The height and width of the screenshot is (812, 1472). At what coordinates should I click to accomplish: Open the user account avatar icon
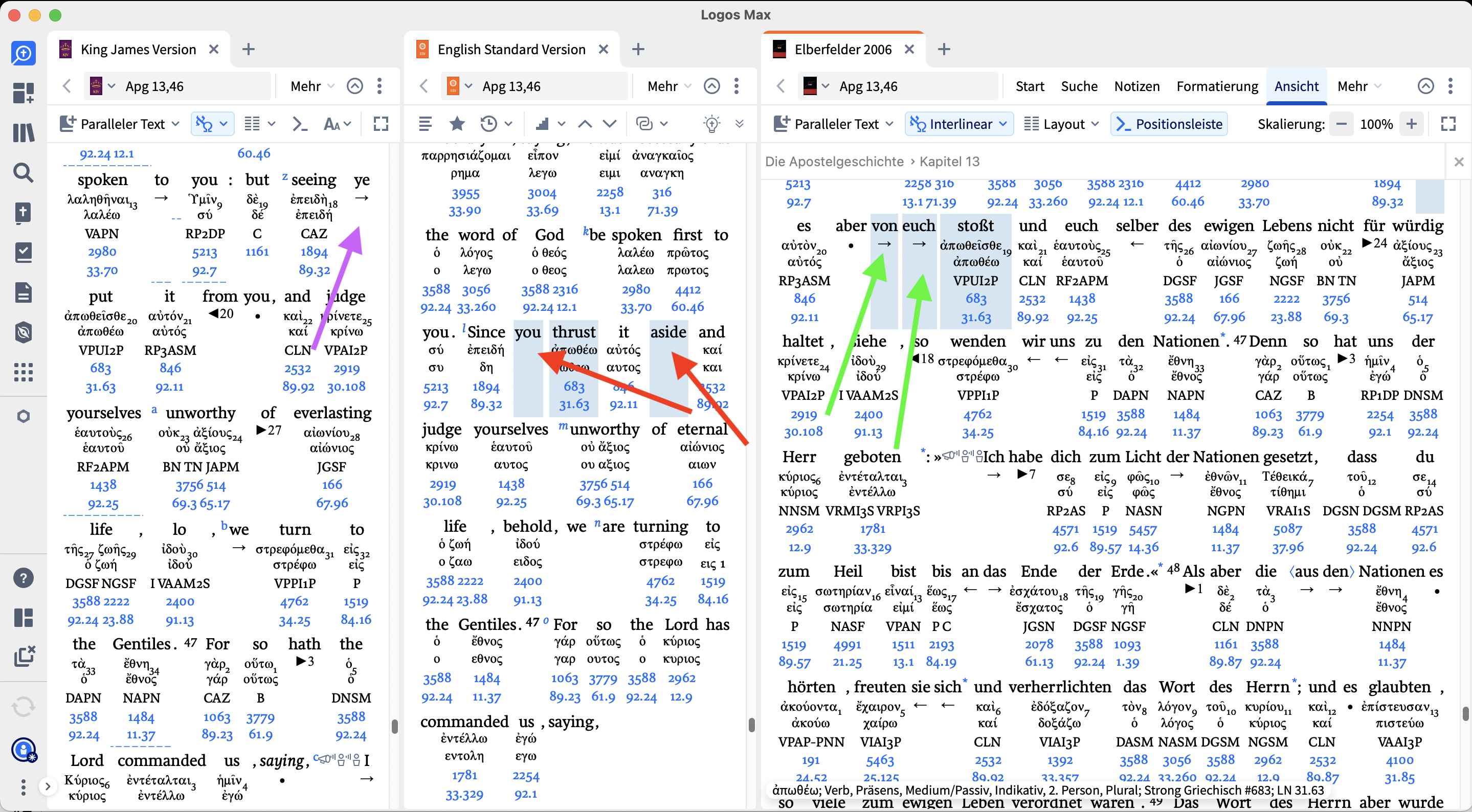tap(24, 750)
